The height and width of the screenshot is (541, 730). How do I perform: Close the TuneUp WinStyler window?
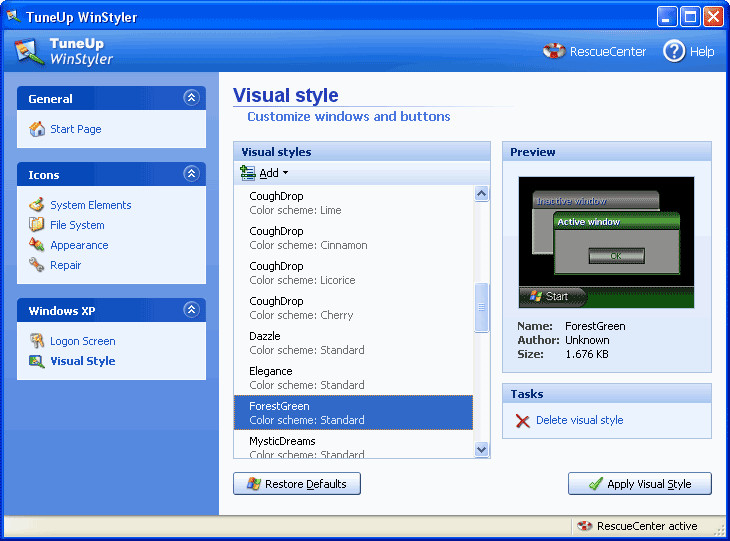pyautogui.click(x=713, y=17)
